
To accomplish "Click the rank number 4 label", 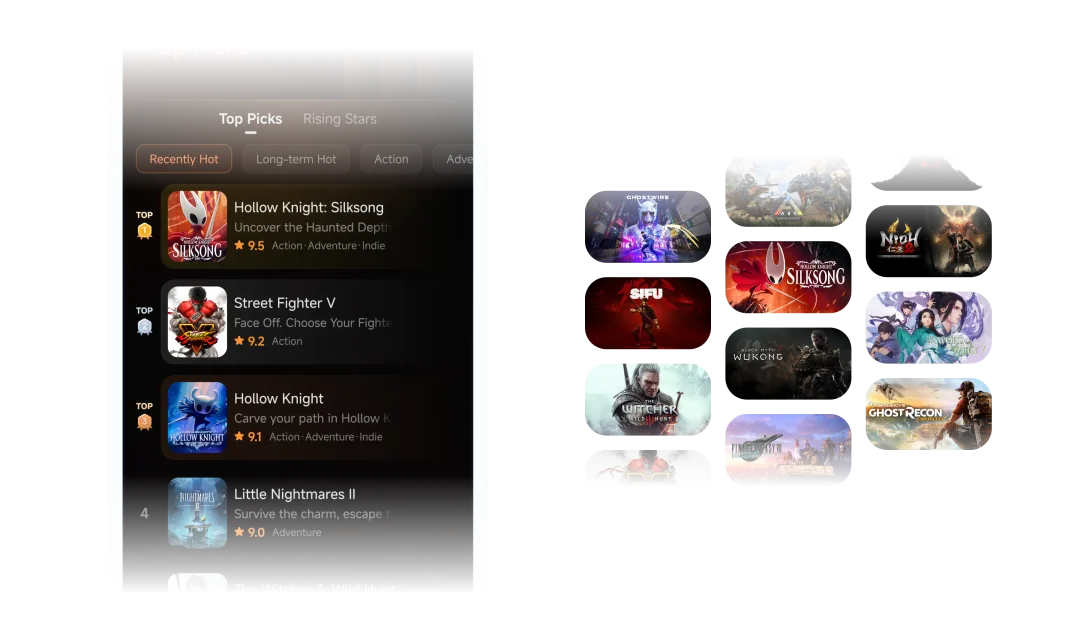I will pos(144,514).
